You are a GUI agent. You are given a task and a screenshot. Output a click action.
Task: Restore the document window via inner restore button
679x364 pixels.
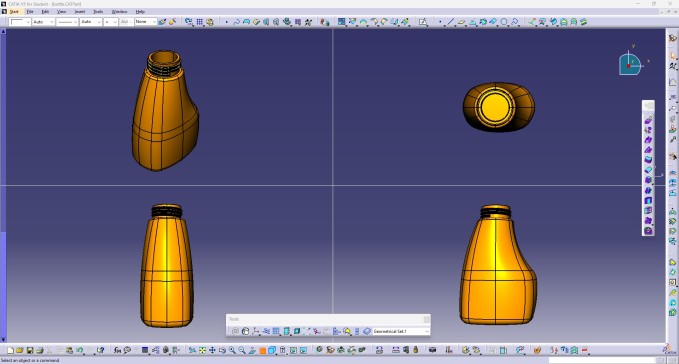coord(668,12)
